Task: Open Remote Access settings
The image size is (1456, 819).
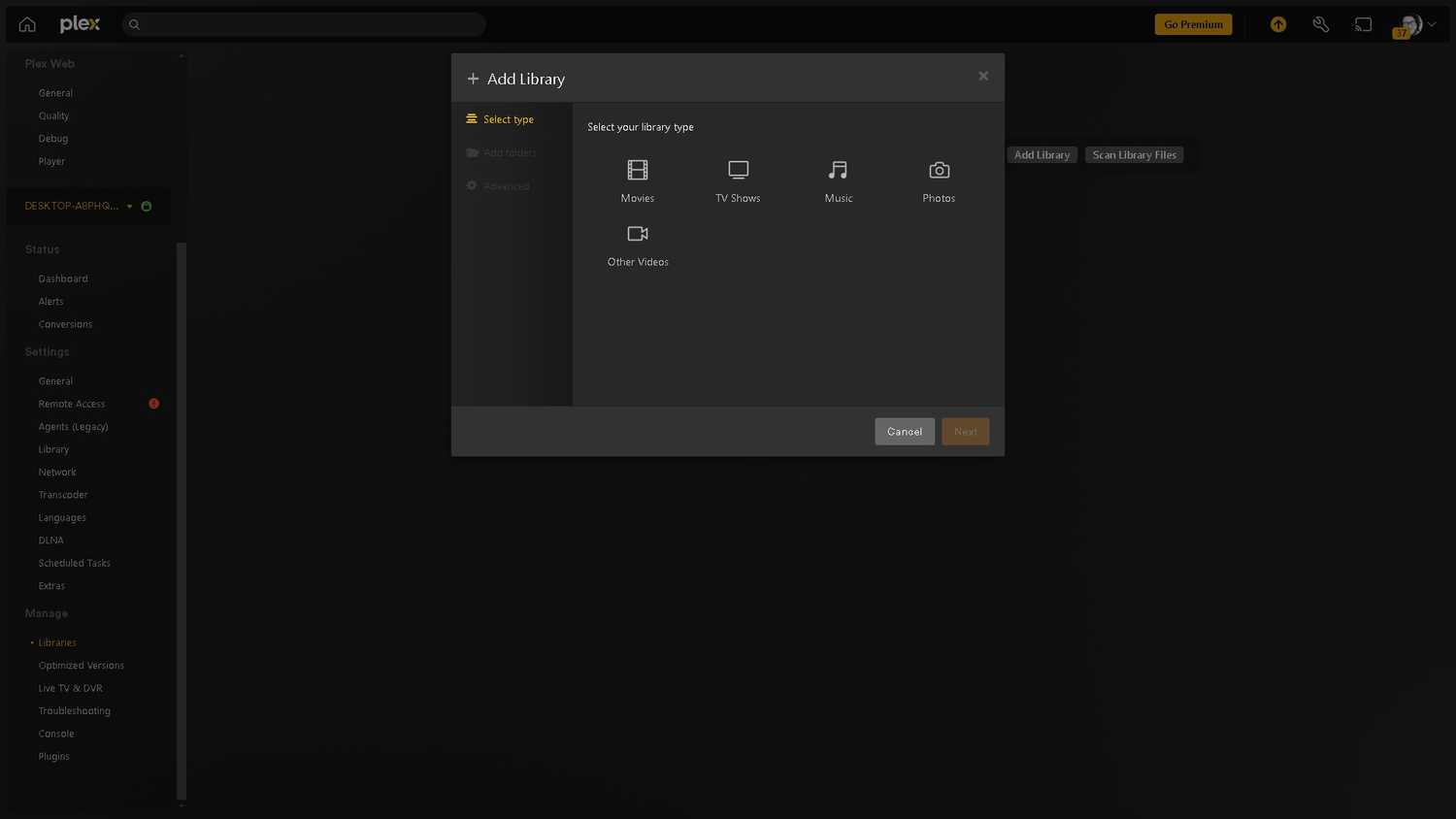Action: (x=72, y=404)
